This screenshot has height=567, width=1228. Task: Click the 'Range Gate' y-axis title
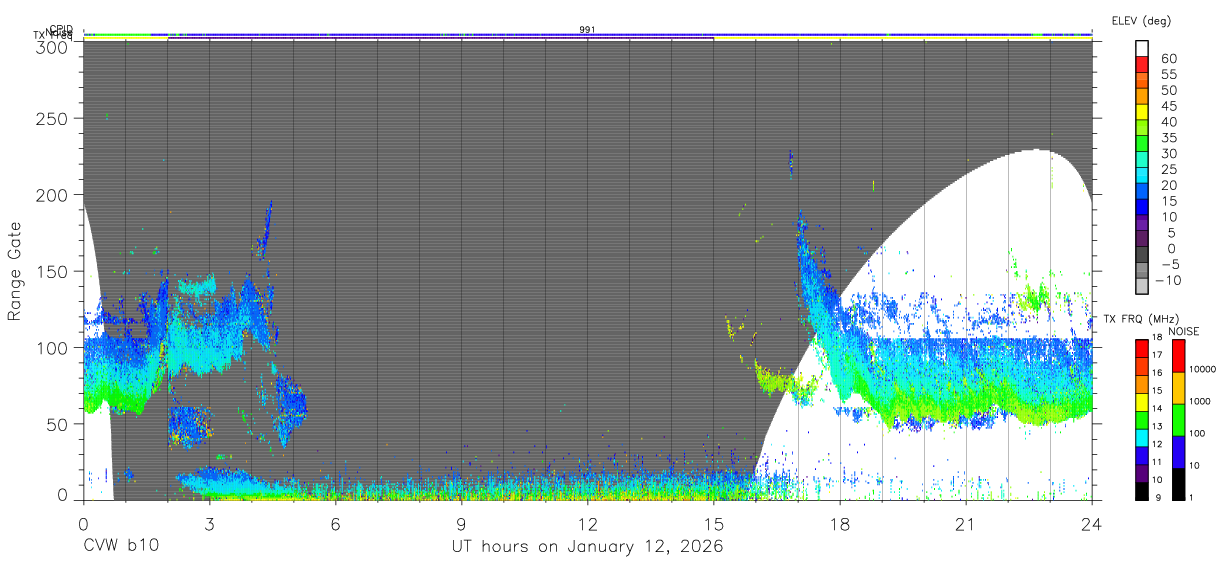(x=15, y=271)
